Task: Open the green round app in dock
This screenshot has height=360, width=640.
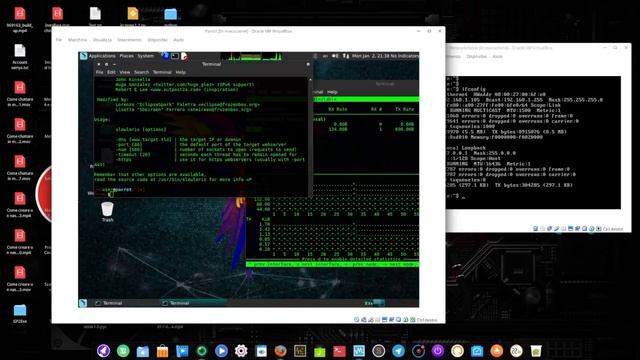Action: [123, 351]
